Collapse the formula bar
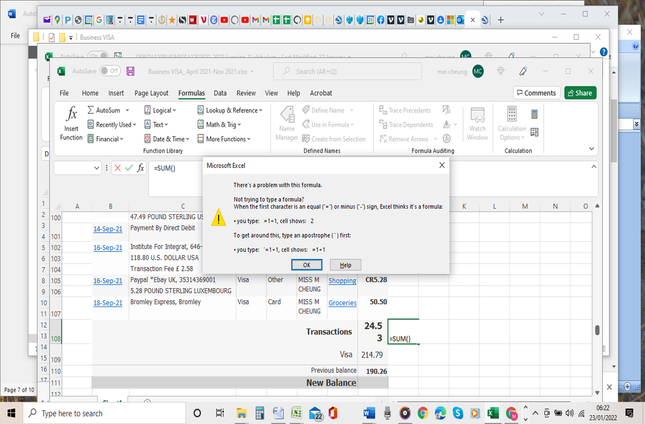The image size is (645, 424). pos(594,167)
